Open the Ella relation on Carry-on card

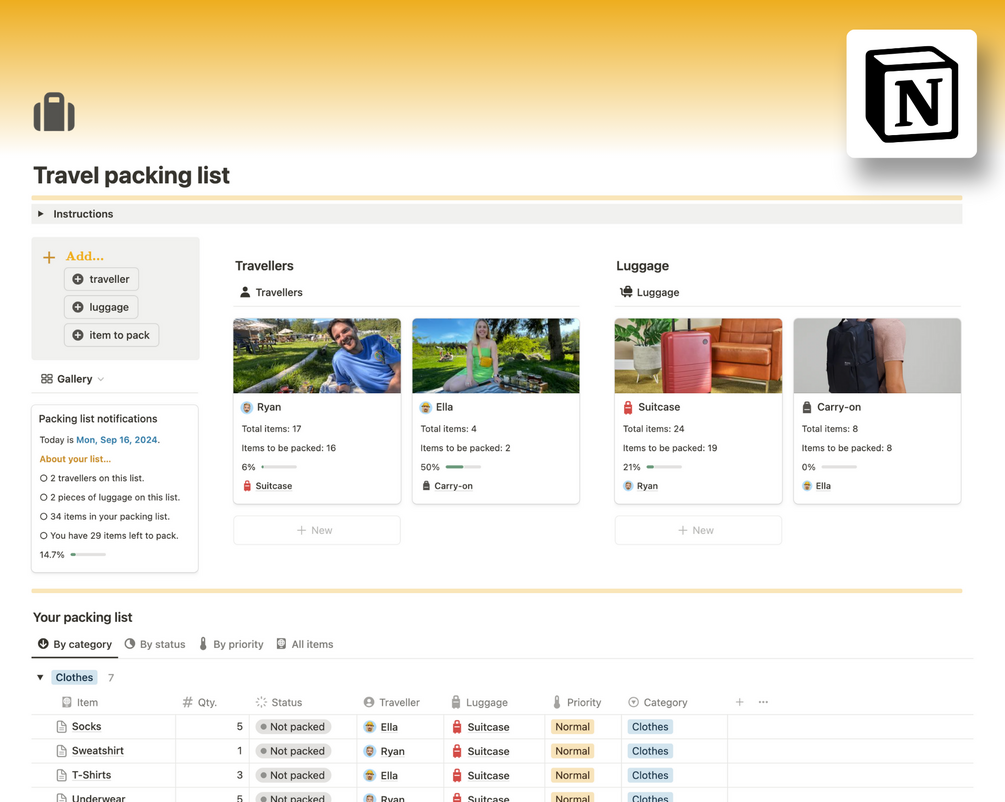coord(816,486)
